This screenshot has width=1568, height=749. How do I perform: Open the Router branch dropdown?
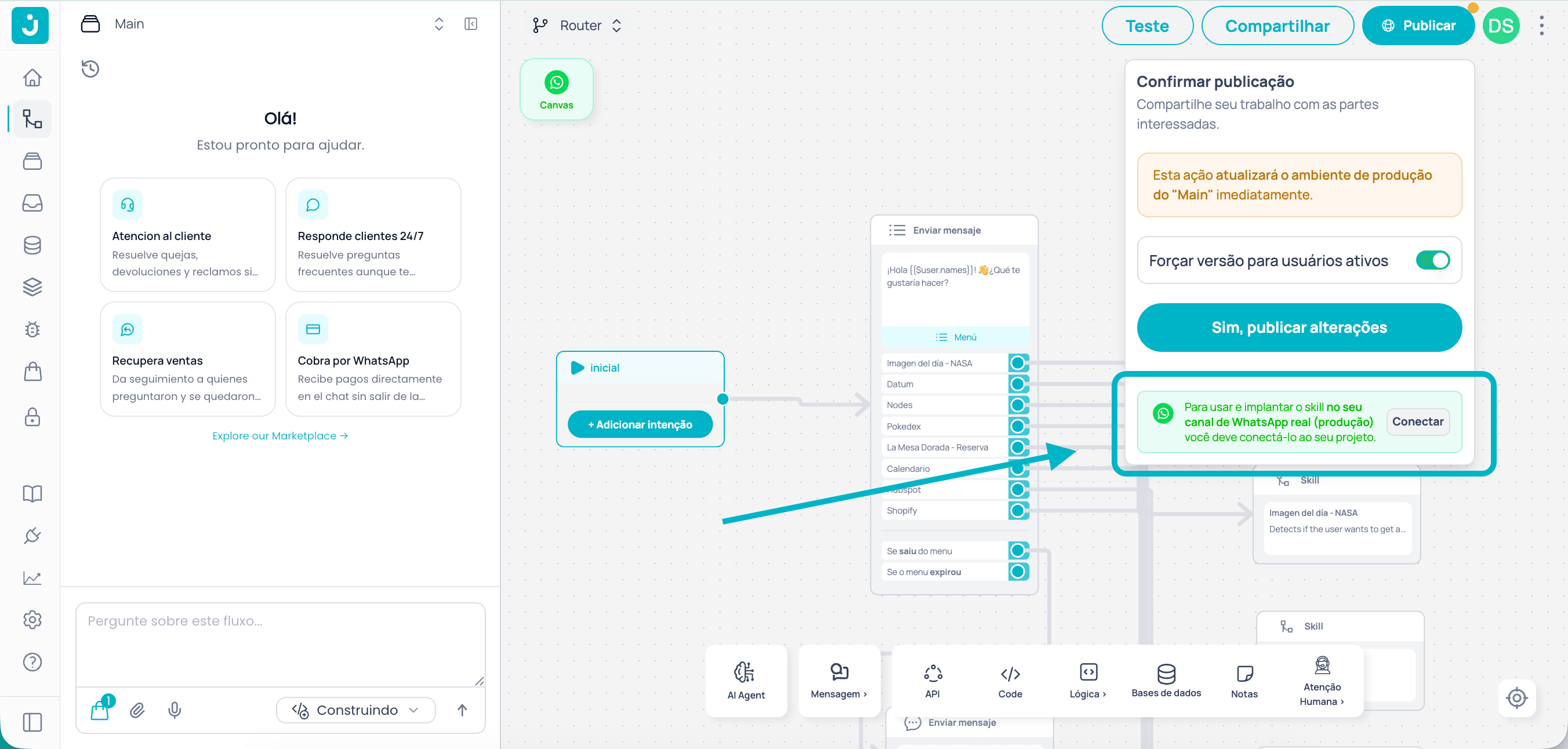578,26
